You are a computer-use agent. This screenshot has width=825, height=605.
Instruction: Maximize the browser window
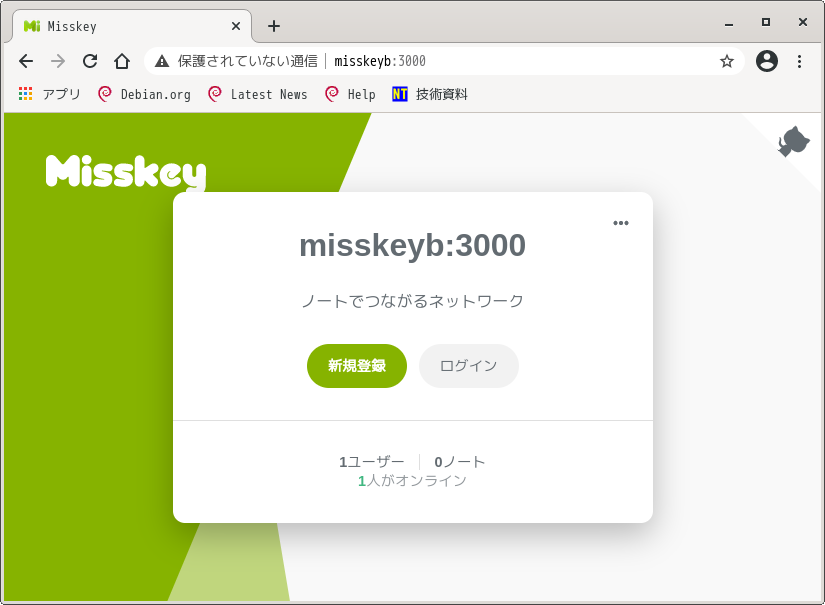click(766, 22)
